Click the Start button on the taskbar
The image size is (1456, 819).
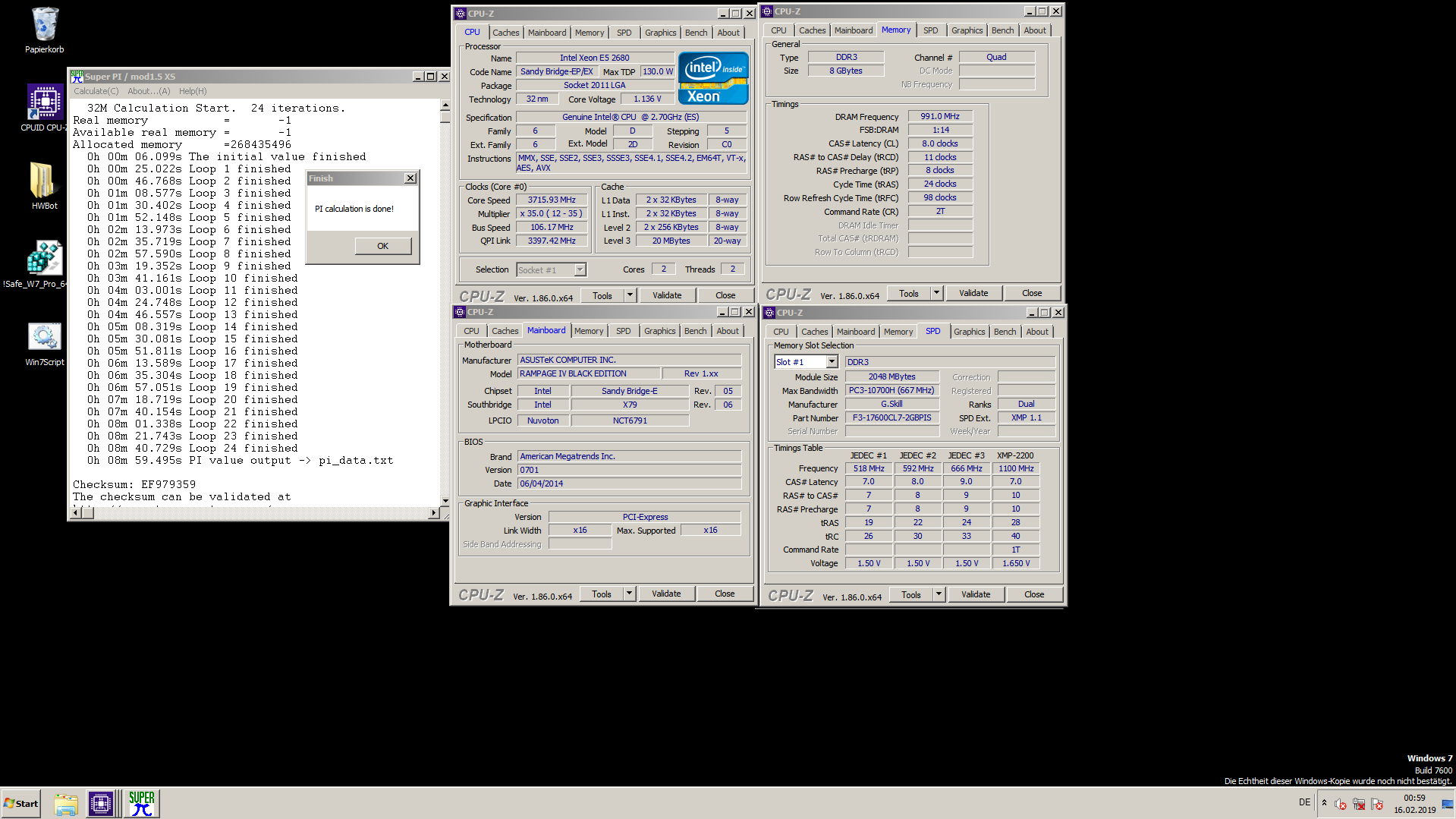(20, 803)
